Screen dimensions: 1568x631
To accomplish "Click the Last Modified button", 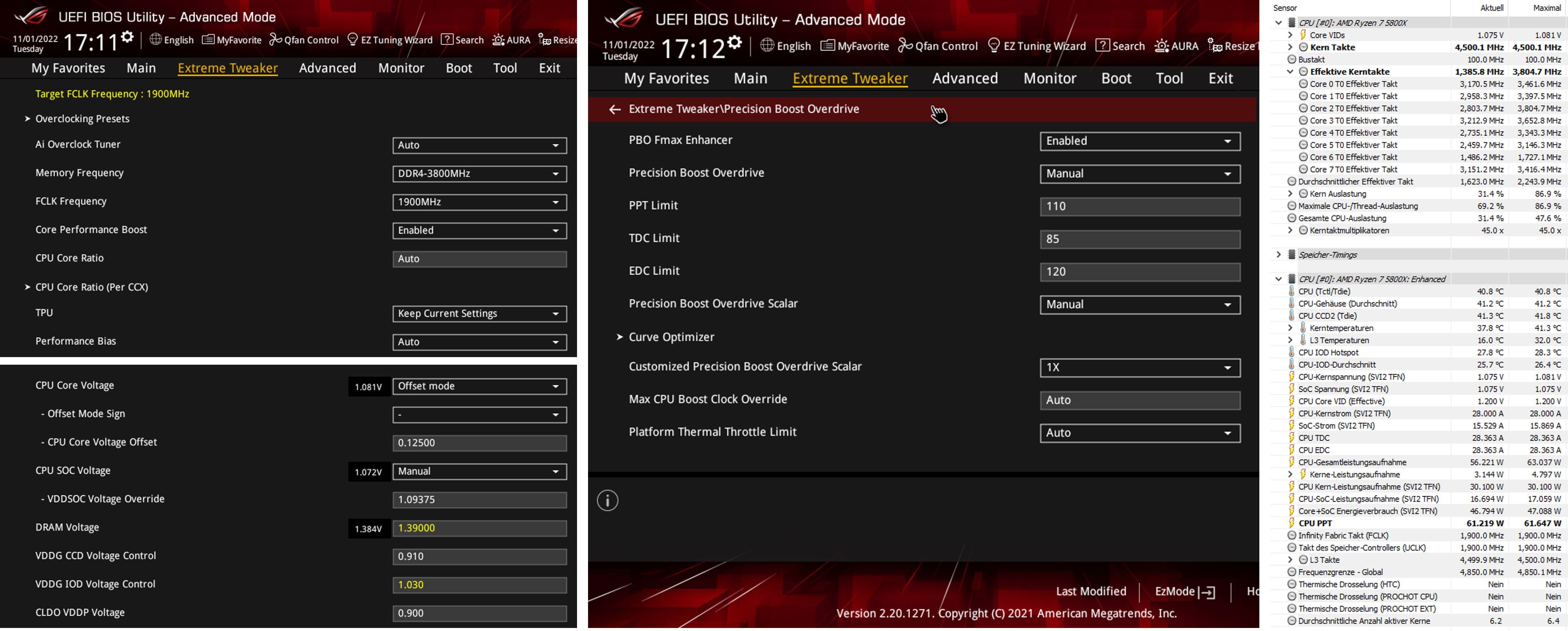I will click(x=1091, y=591).
